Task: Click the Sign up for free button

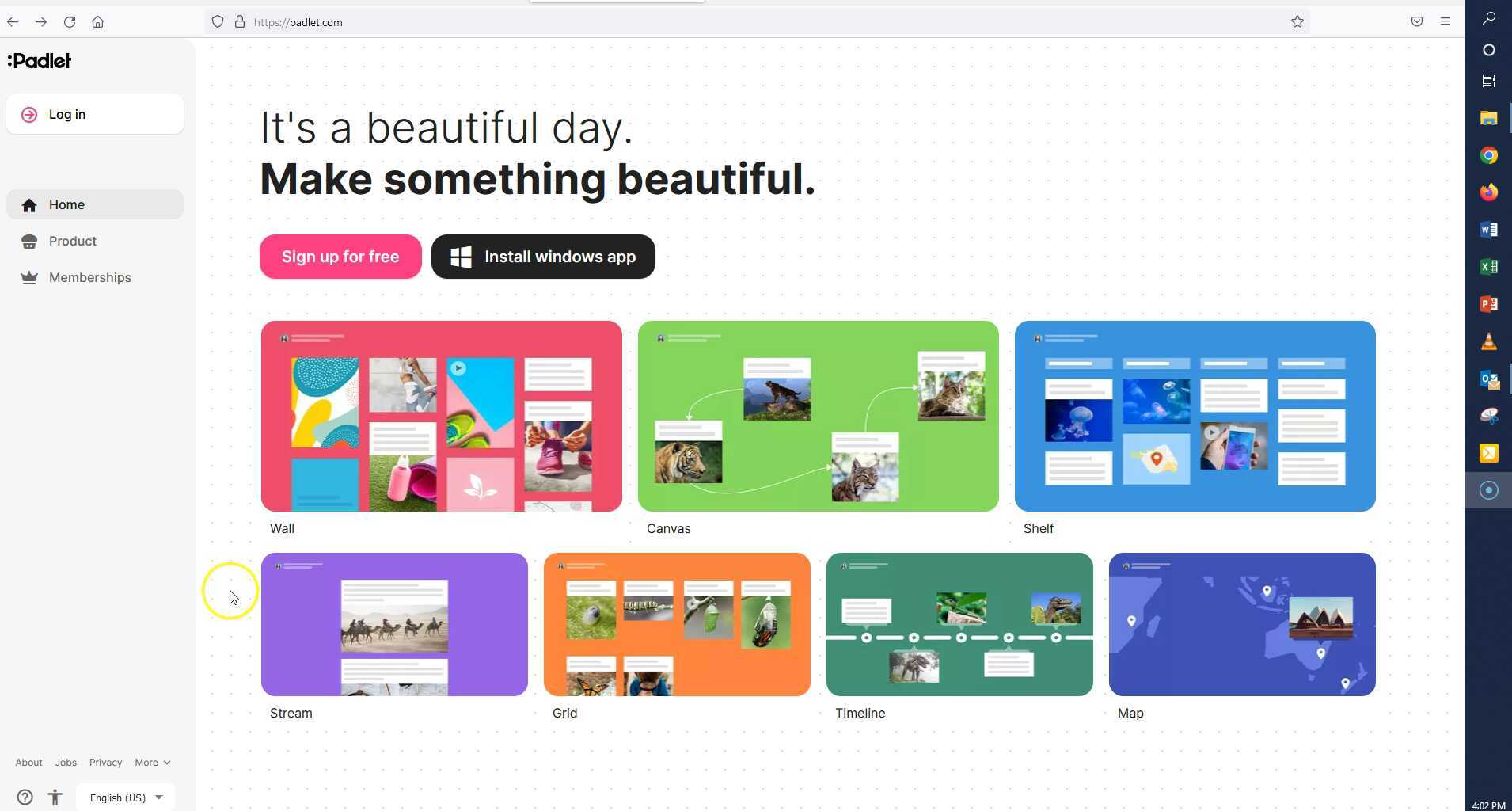Action: point(340,256)
